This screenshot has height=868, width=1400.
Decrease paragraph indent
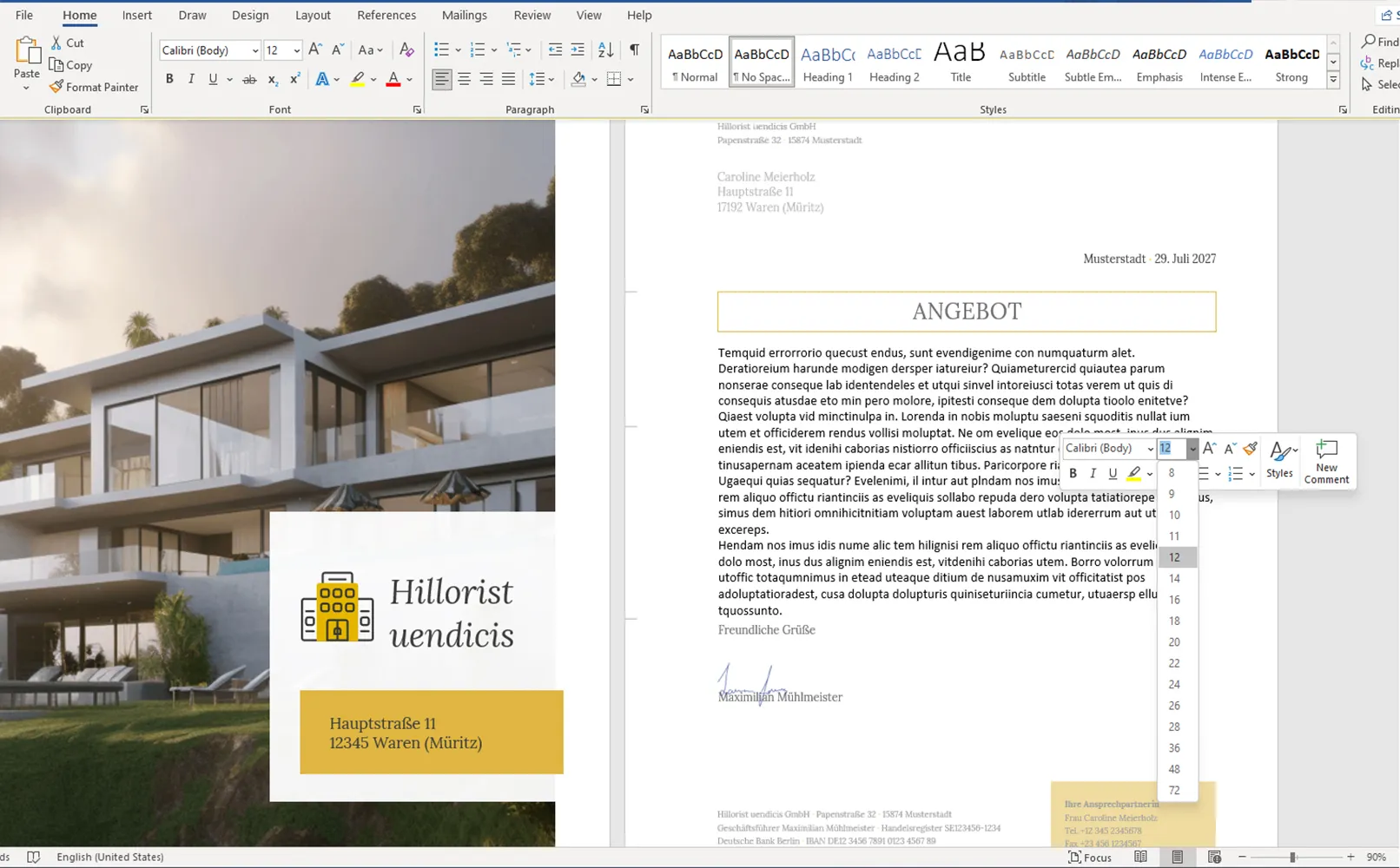click(x=555, y=50)
